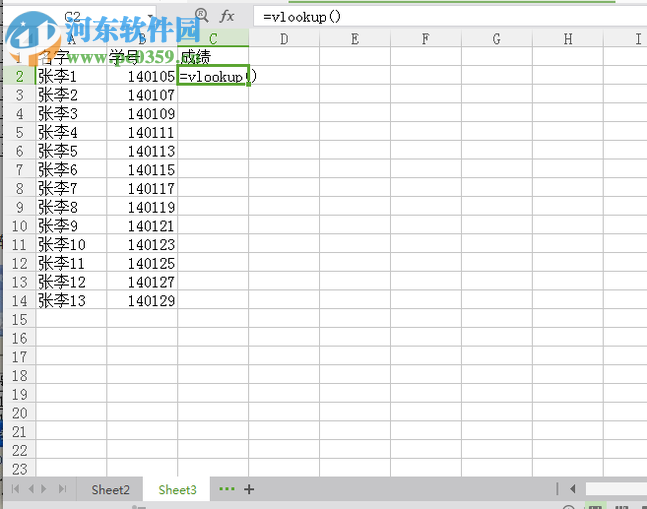The width and height of the screenshot is (647, 509).
Task: Select cell with 张李12
Action: point(71,282)
